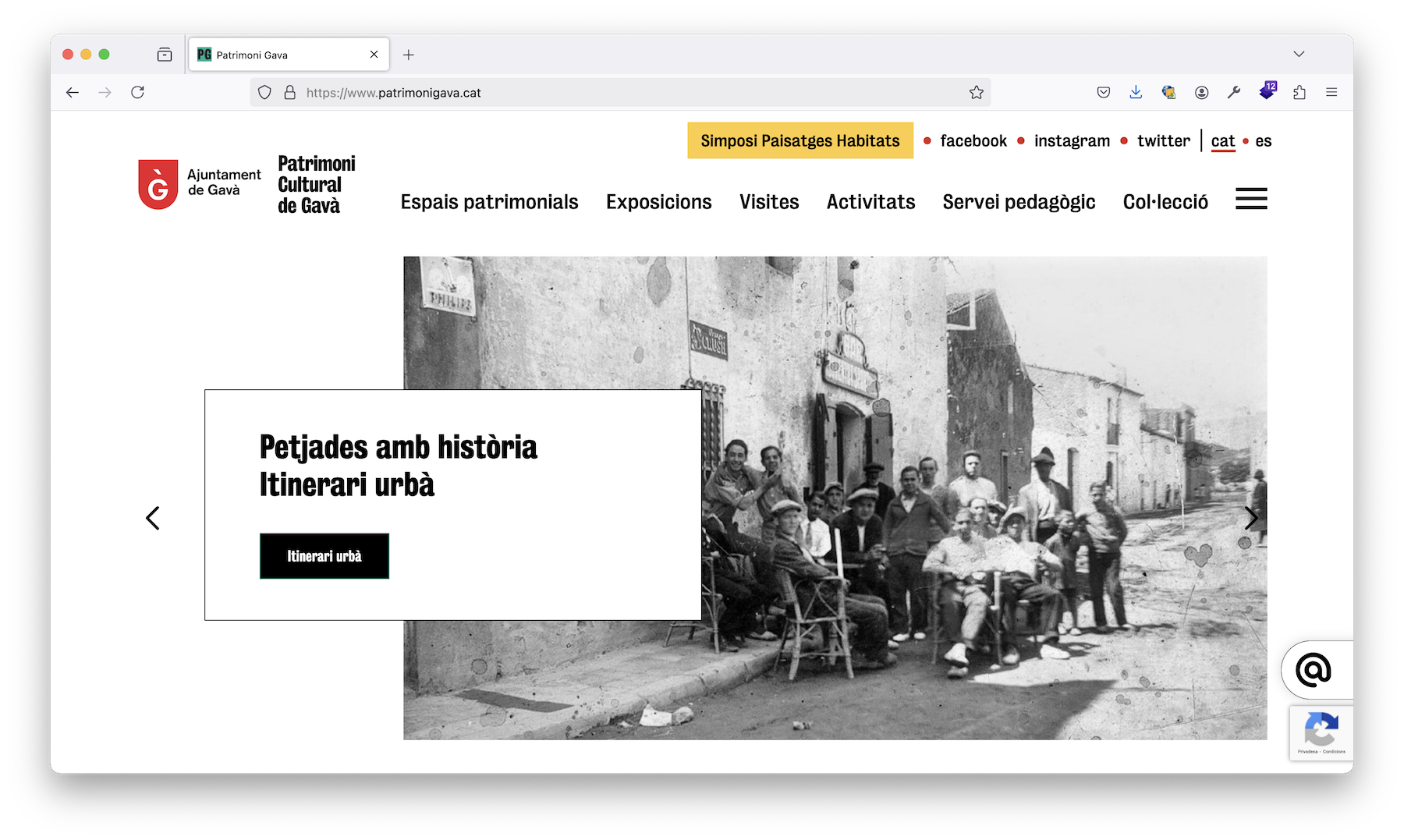The width and height of the screenshot is (1404, 840).
Task: Bookmark this page with star icon
Action: click(x=976, y=93)
